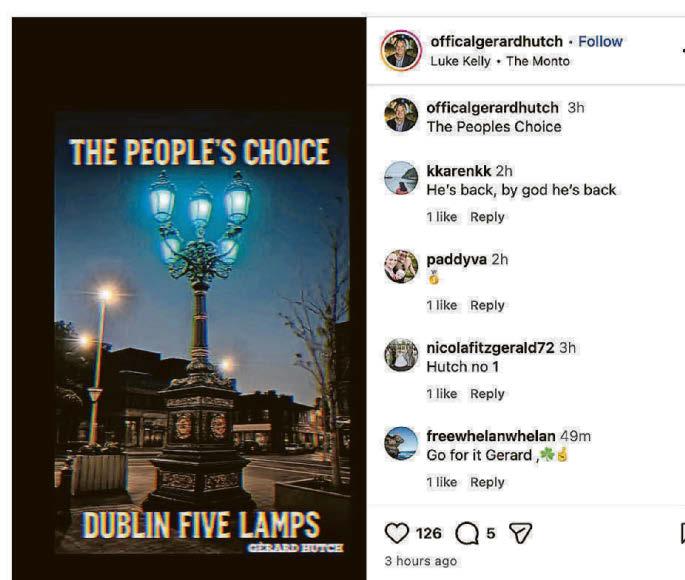
Task: Reply to paddyva's comment
Action: (487, 305)
